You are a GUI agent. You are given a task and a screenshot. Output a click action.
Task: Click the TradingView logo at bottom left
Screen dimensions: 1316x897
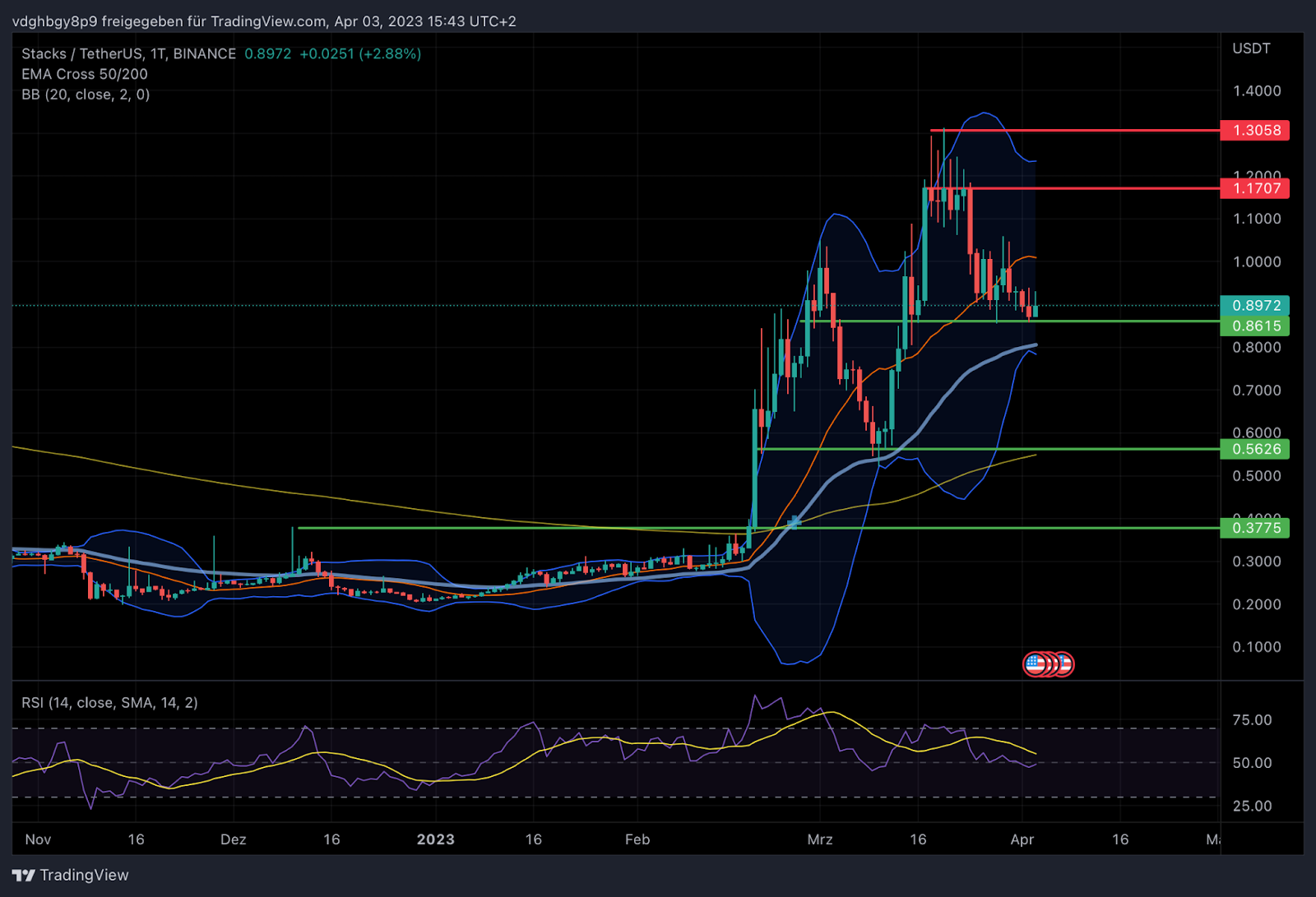click(71, 875)
